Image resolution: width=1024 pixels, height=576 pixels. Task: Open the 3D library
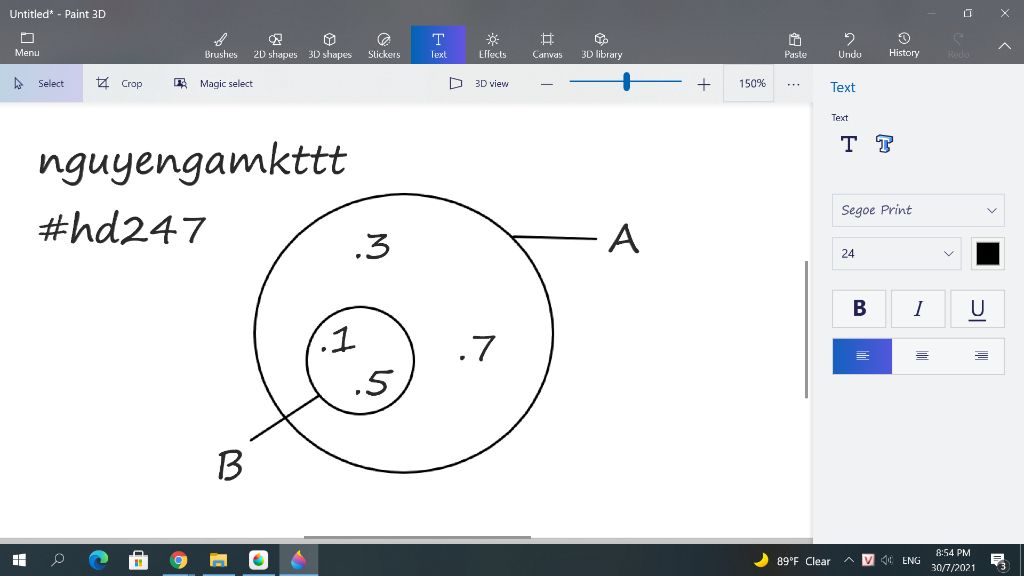pyautogui.click(x=601, y=45)
